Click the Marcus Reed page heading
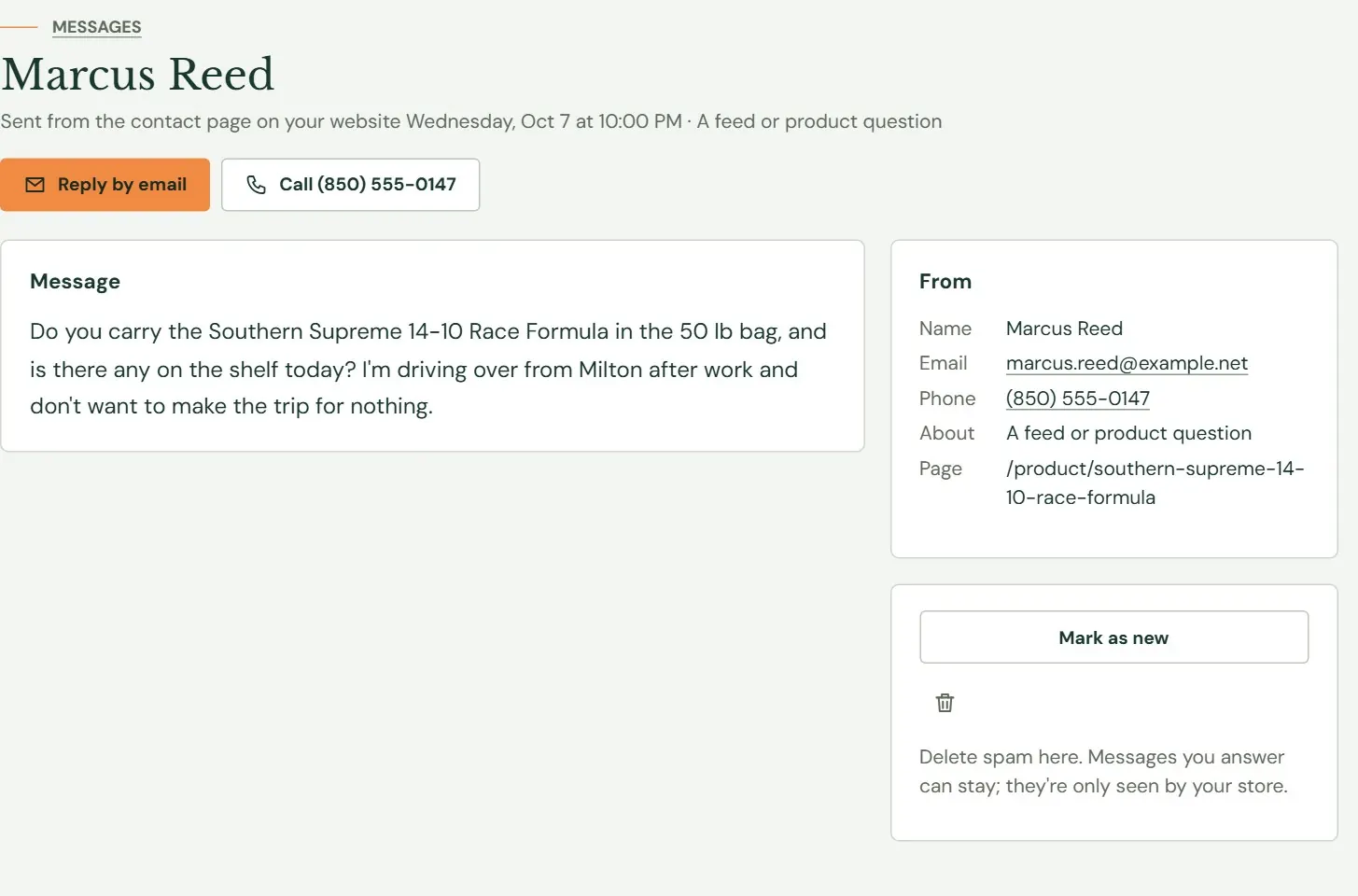Image resolution: width=1358 pixels, height=896 pixels. [138, 75]
